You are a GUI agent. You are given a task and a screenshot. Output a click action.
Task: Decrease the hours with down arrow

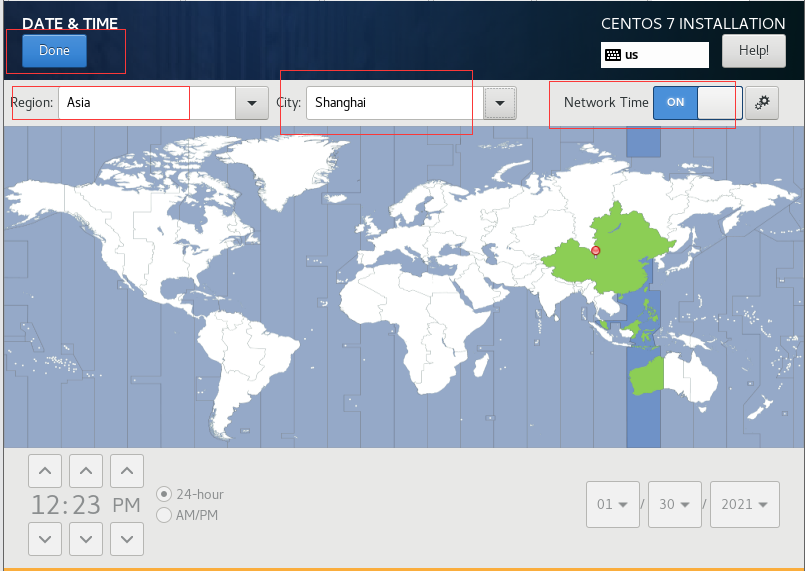(x=45, y=539)
